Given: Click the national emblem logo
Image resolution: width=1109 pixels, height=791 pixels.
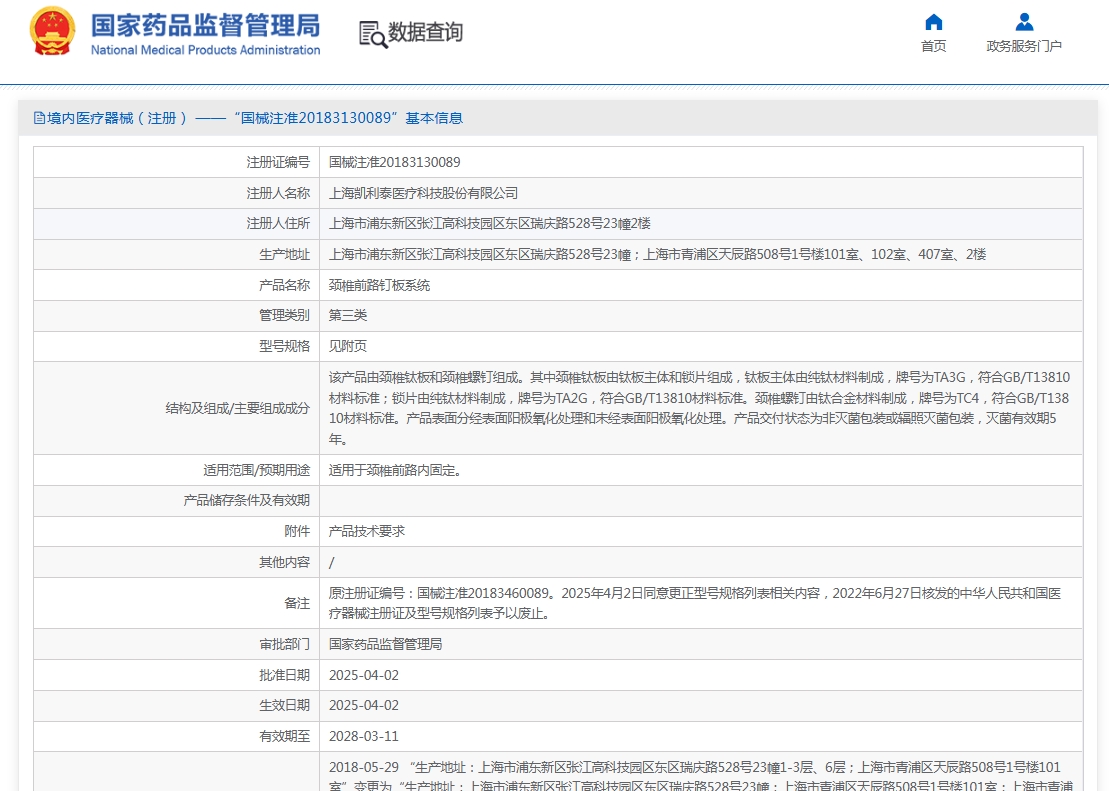Looking at the screenshot, I should tap(52, 31).
